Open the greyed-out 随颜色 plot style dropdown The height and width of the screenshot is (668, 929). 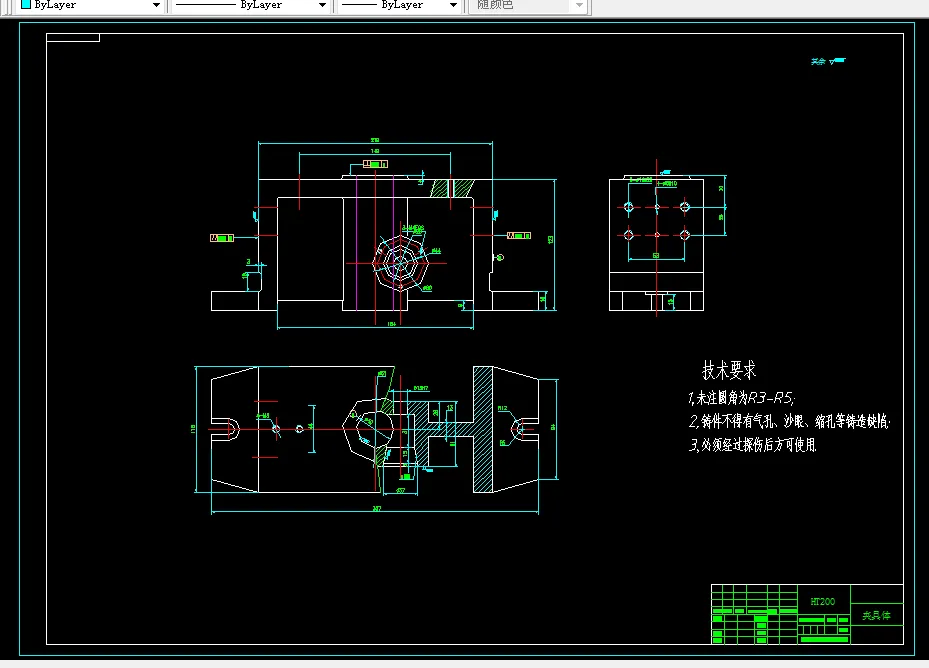[x=528, y=5]
